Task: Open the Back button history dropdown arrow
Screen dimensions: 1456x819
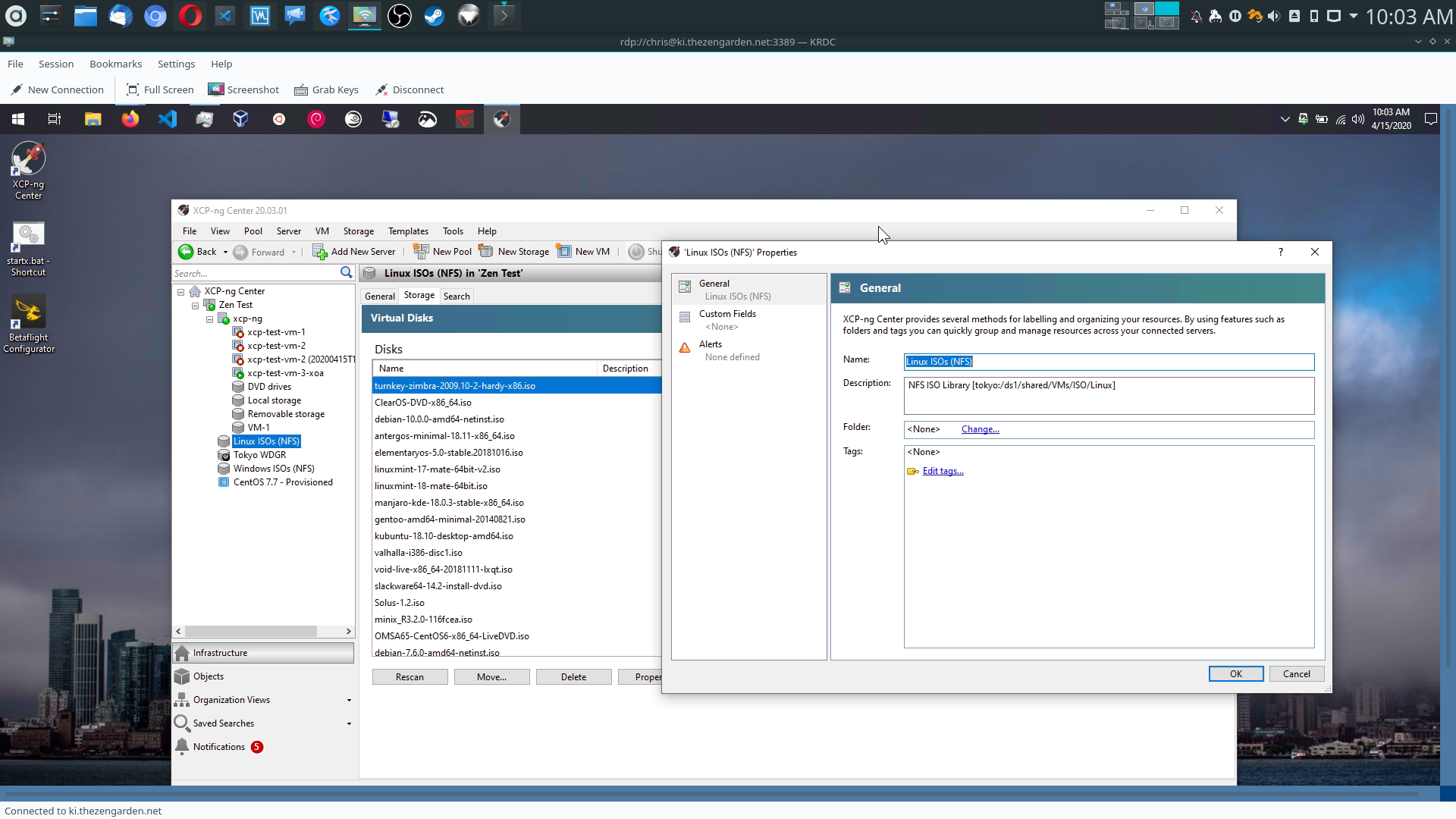Action: (x=225, y=252)
